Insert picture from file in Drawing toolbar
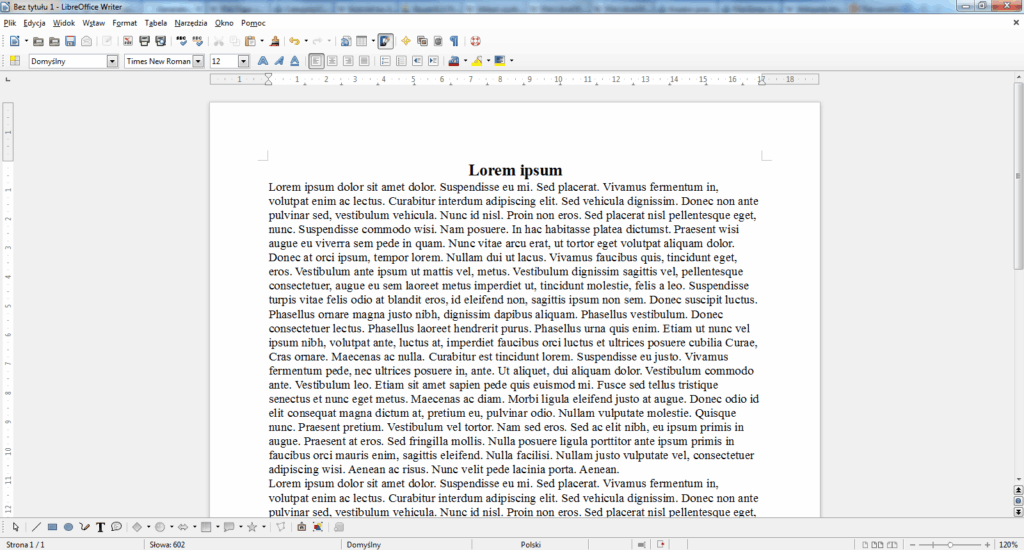 301,527
